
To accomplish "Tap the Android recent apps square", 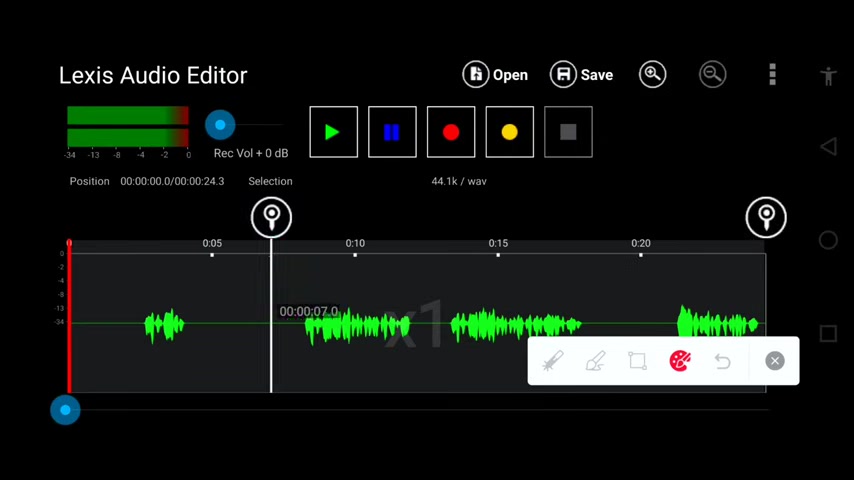I will (828, 333).
